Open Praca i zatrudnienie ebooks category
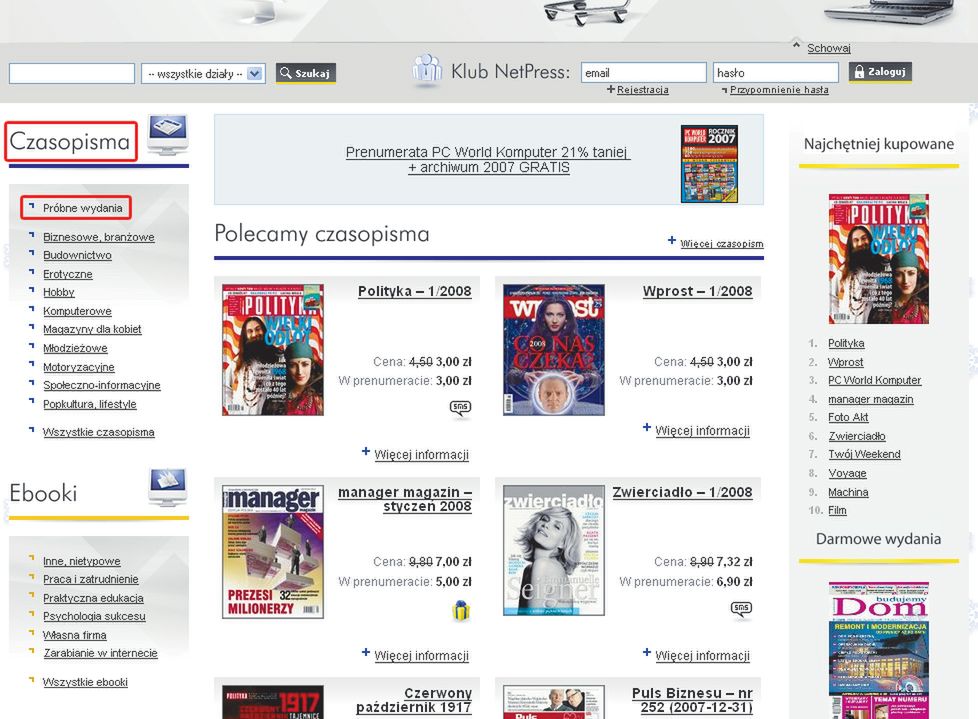978x719 pixels. coord(90,579)
